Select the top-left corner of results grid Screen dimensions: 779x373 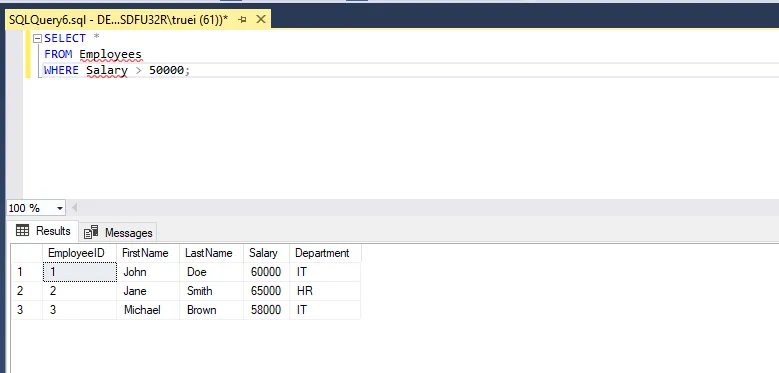pos(27,253)
